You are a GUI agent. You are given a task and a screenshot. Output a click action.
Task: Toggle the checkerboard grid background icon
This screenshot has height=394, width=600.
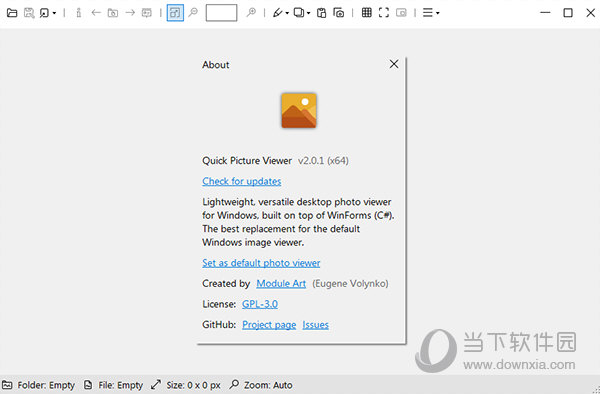pyautogui.click(x=367, y=13)
